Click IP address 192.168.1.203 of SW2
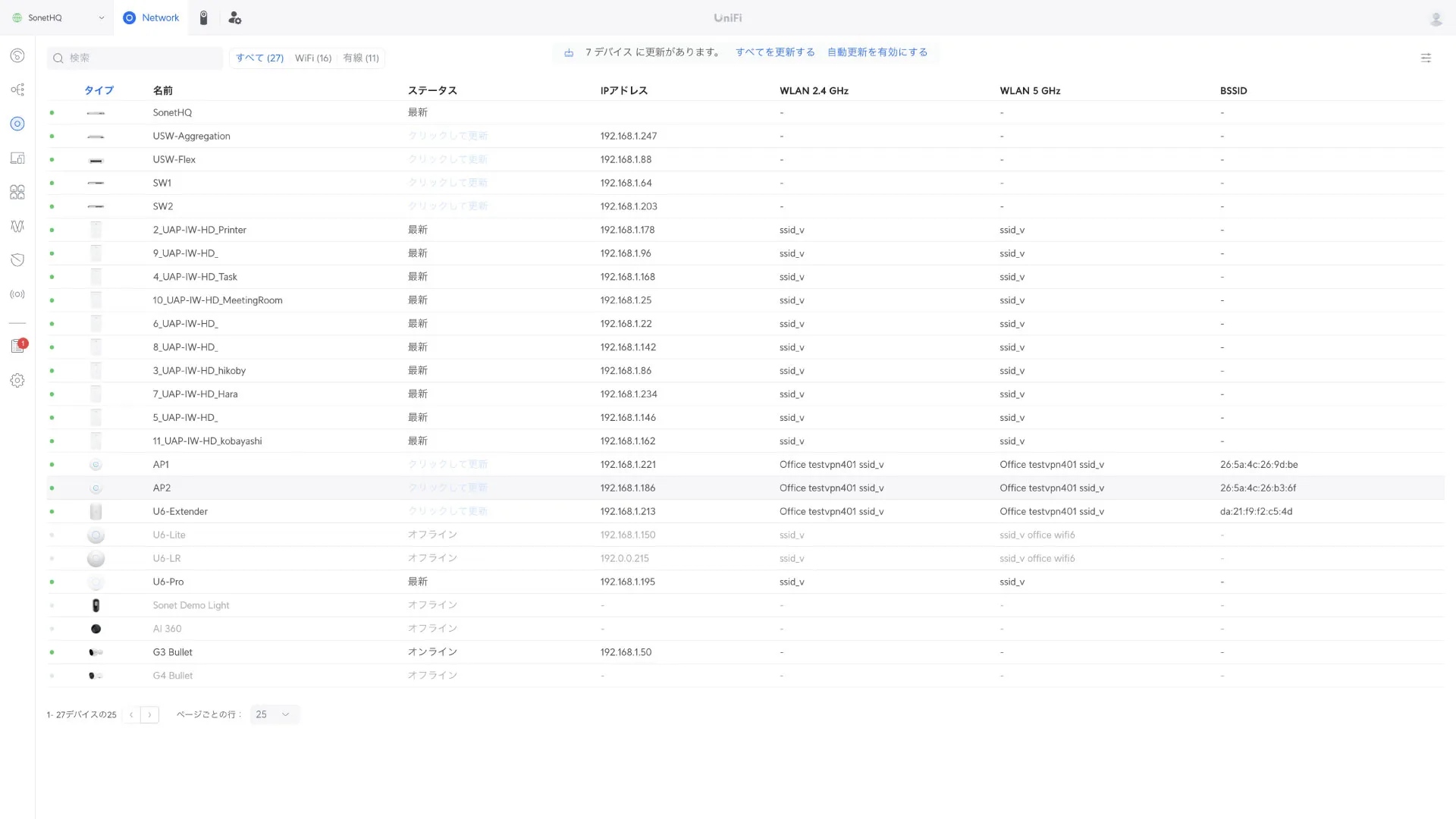 [629, 206]
